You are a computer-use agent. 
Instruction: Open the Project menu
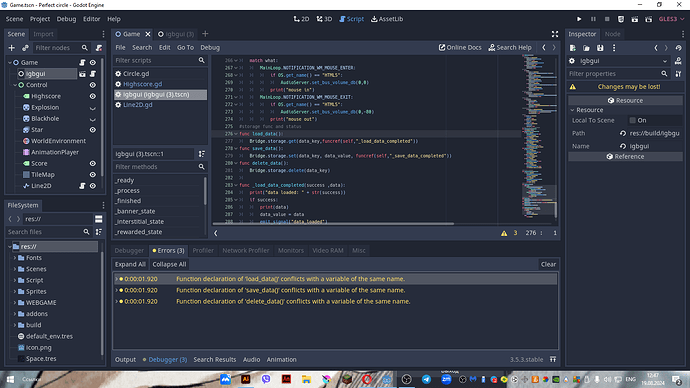[40, 19]
